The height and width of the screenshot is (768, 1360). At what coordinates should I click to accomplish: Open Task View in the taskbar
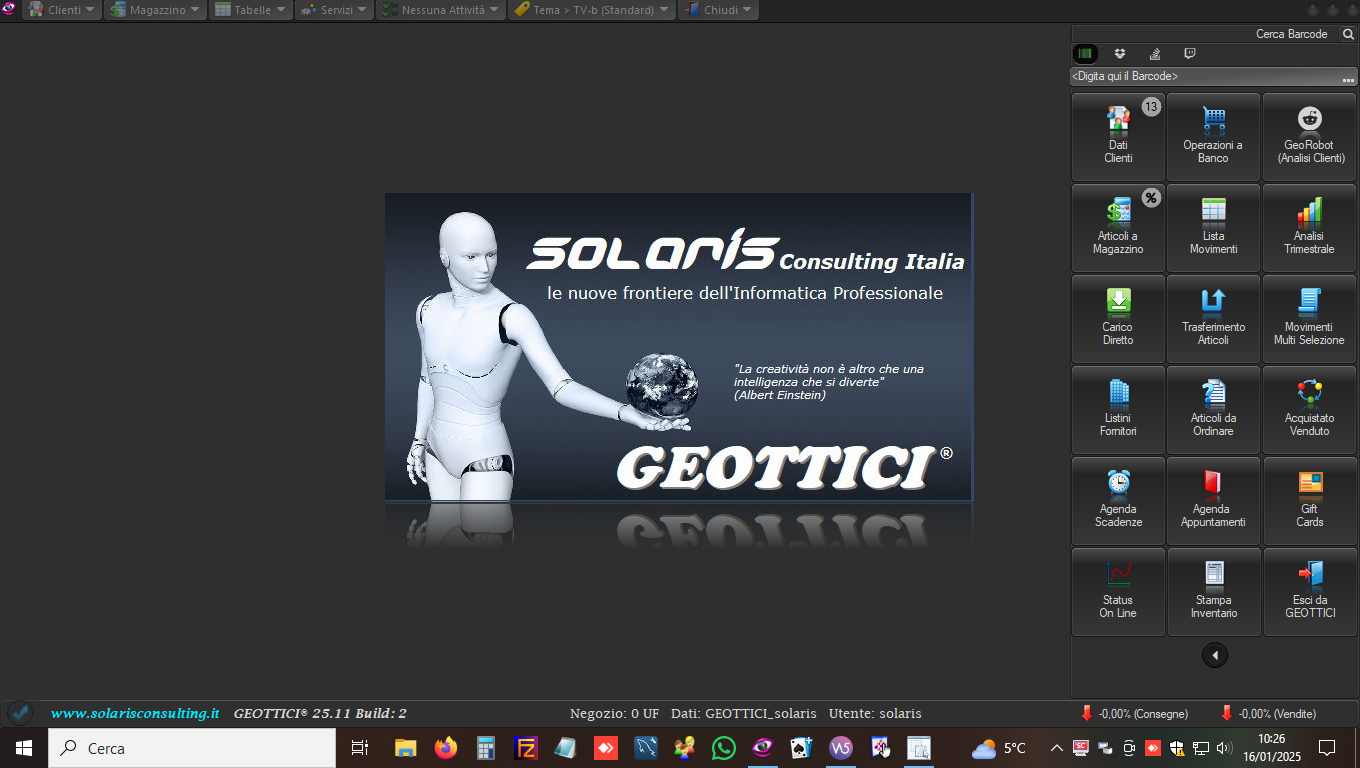click(360, 748)
